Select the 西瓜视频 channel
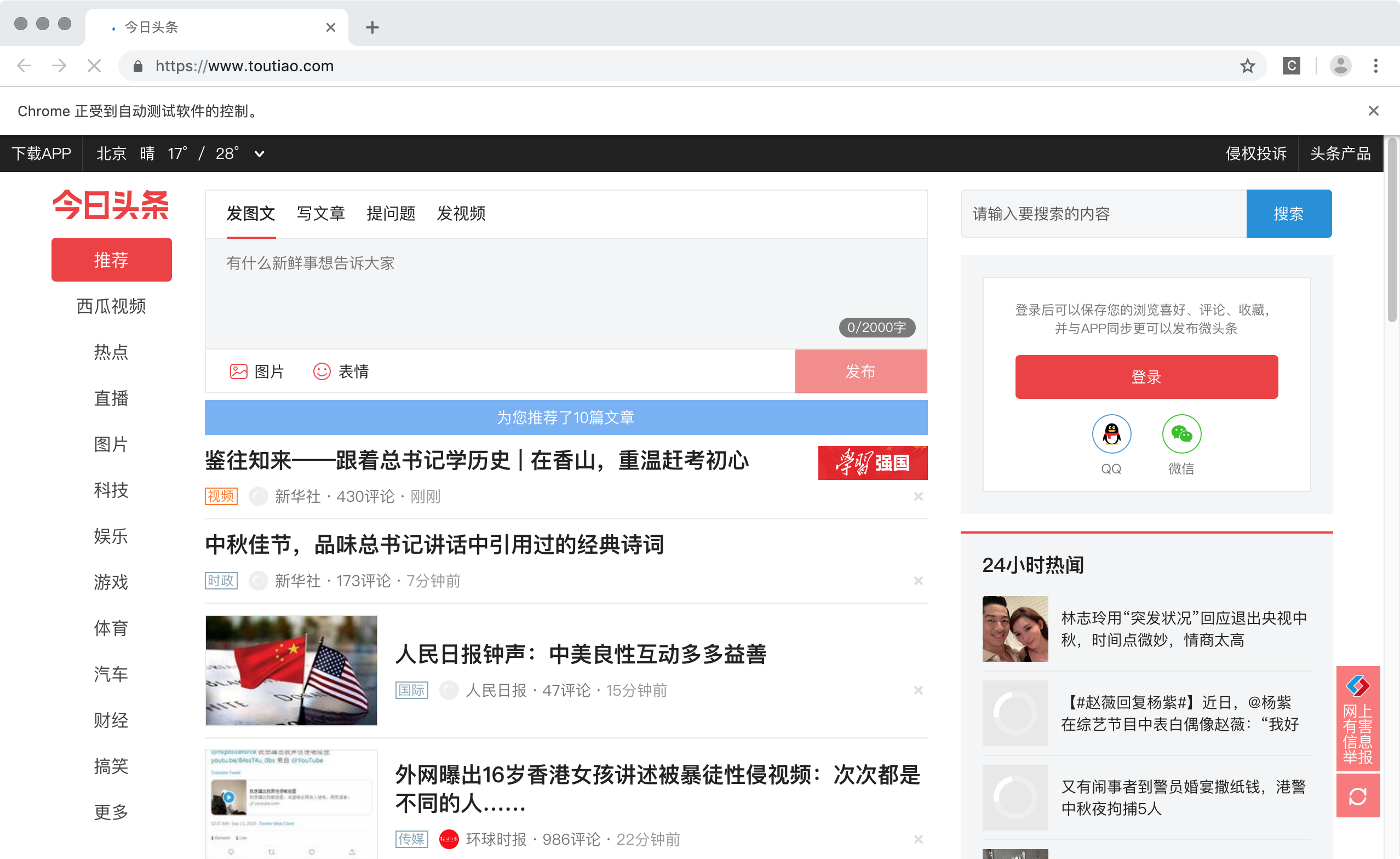 pos(111,306)
